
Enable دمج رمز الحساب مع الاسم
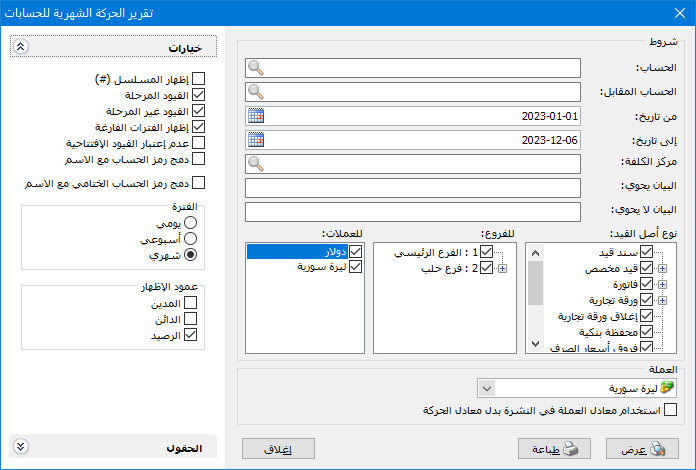[x=198, y=158]
